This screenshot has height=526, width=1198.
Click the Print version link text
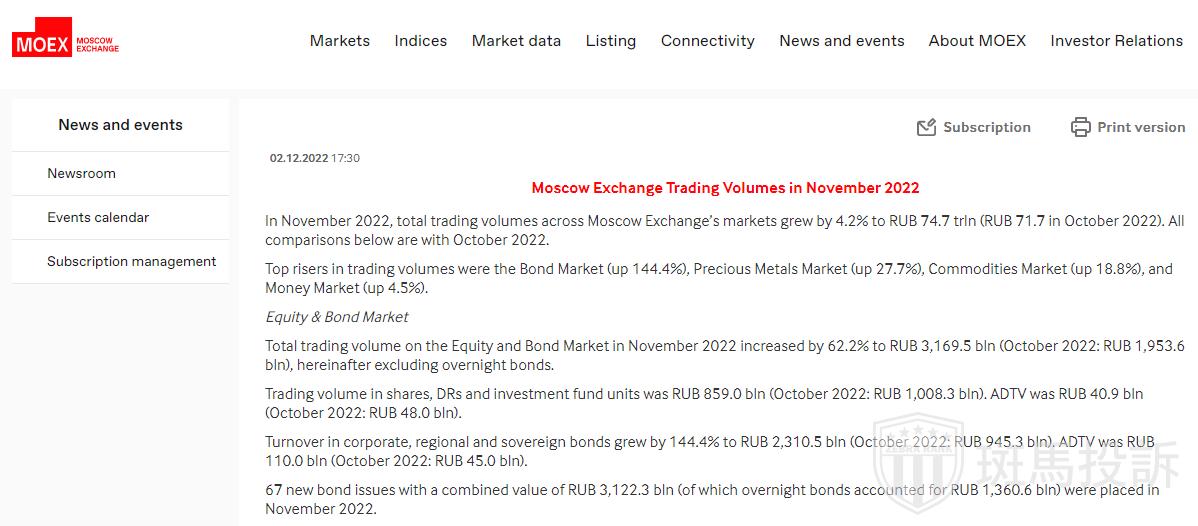pyautogui.click(x=1141, y=127)
